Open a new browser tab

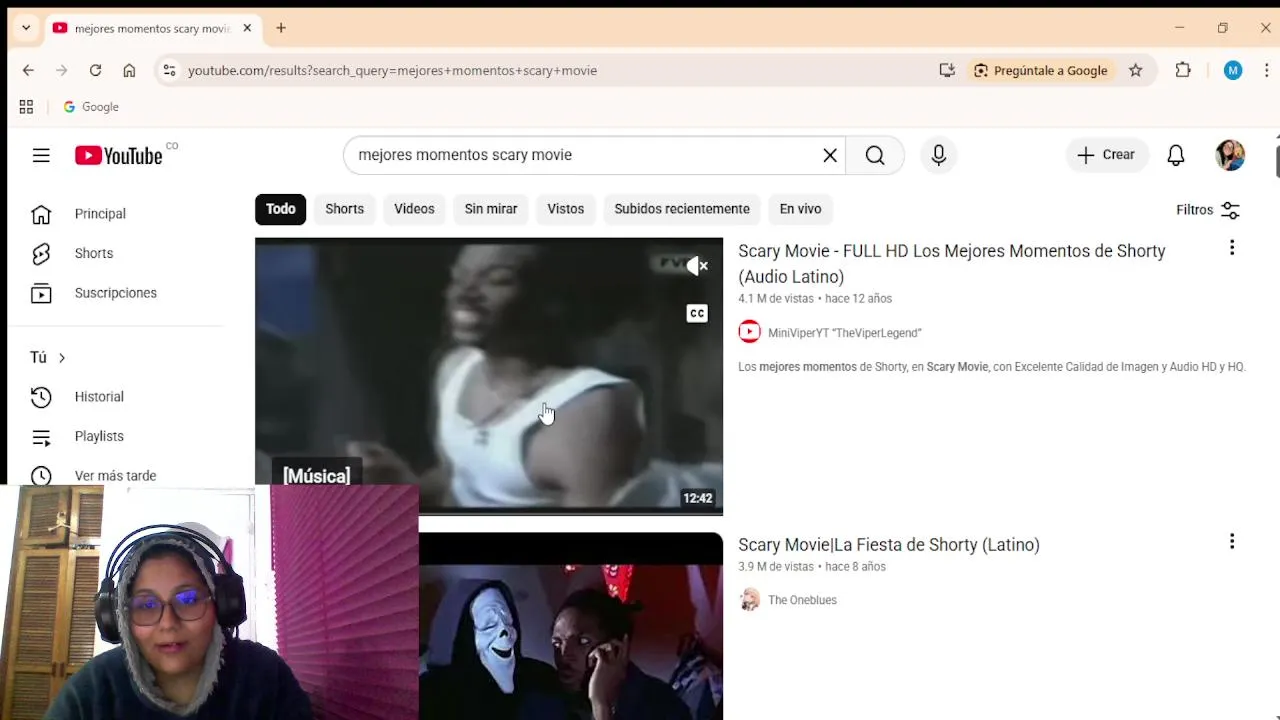(281, 28)
